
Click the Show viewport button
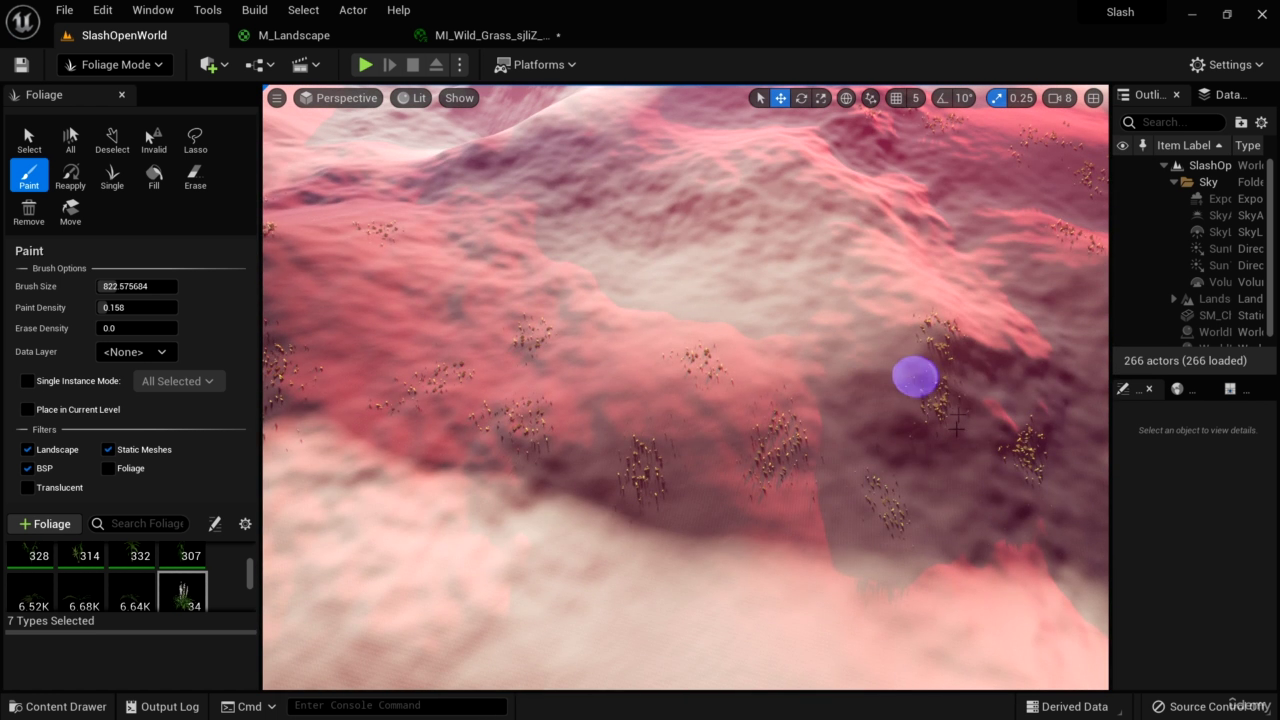pyautogui.click(x=459, y=98)
